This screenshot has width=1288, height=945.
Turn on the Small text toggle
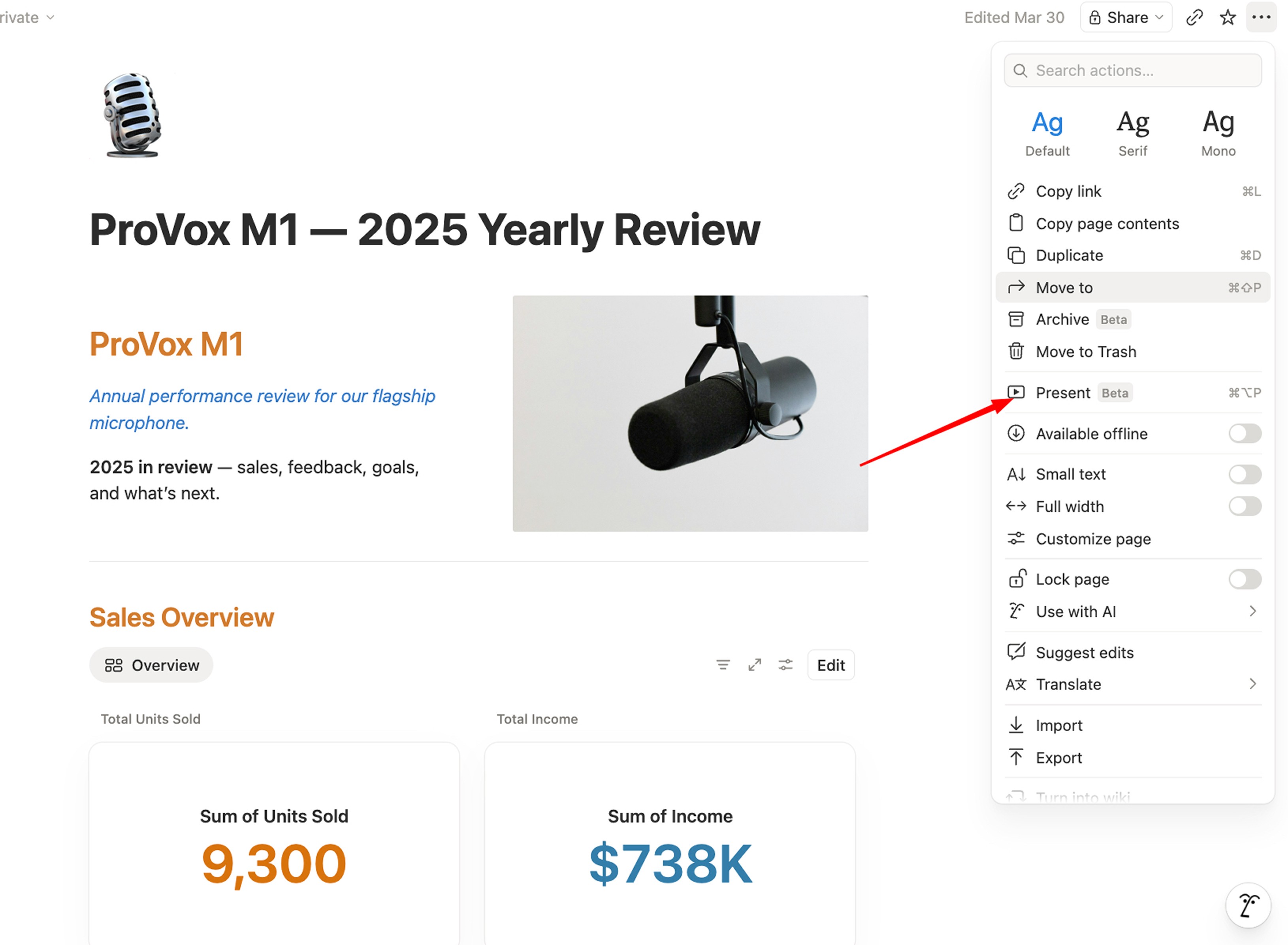(1244, 474)
